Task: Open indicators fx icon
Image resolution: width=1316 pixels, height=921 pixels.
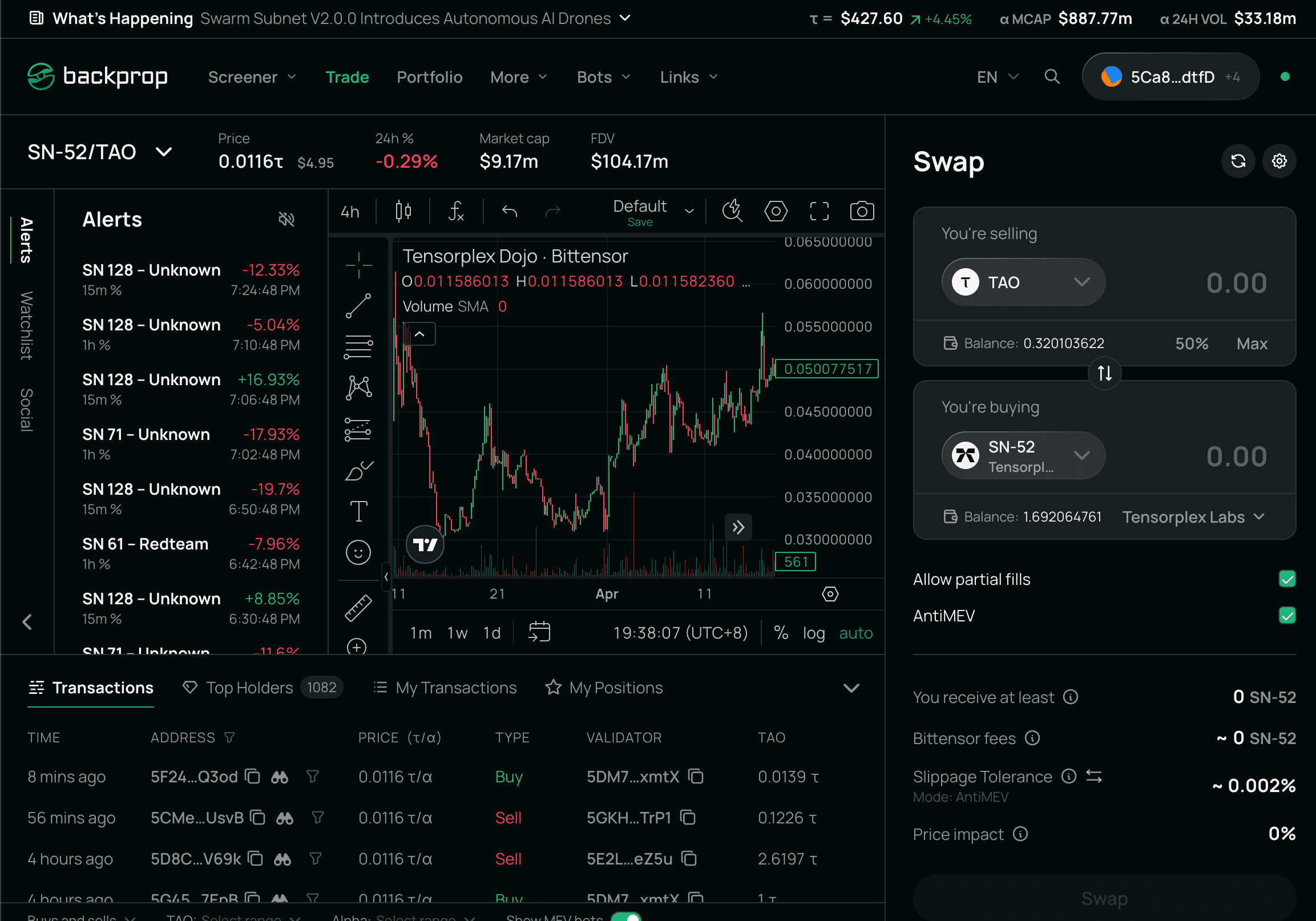Action: (x=456, y=212)
